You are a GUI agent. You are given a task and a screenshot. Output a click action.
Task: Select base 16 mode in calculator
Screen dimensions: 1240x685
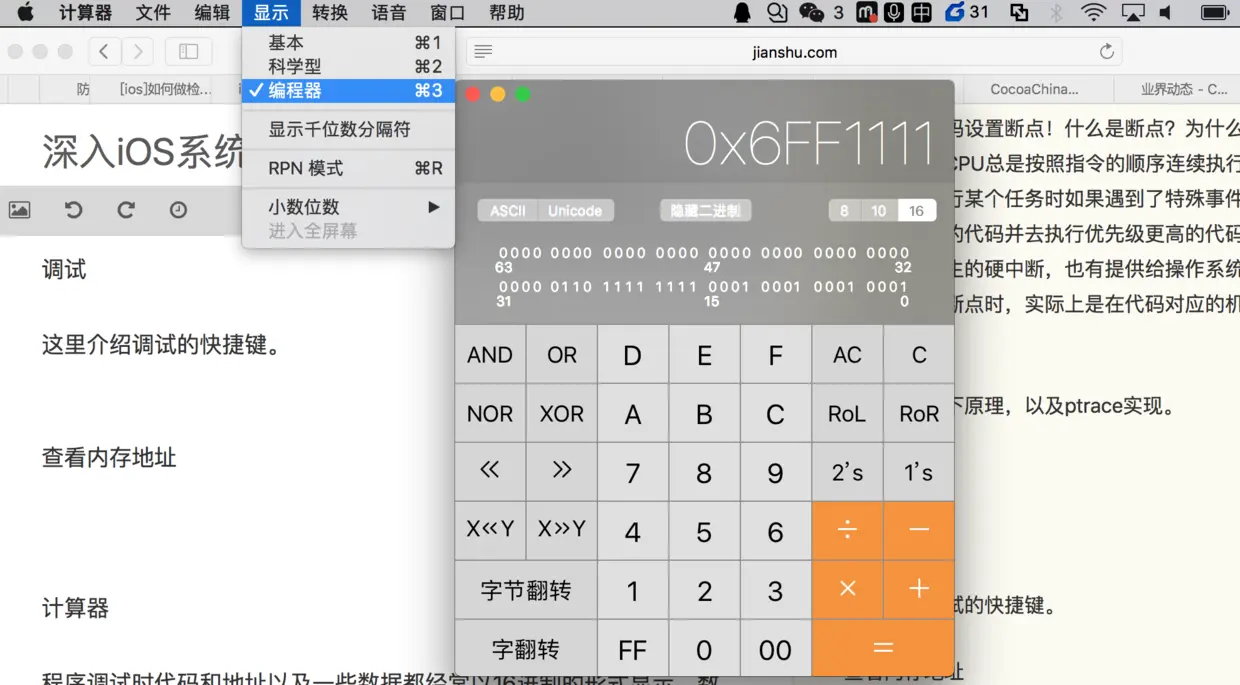pos(916,211)
